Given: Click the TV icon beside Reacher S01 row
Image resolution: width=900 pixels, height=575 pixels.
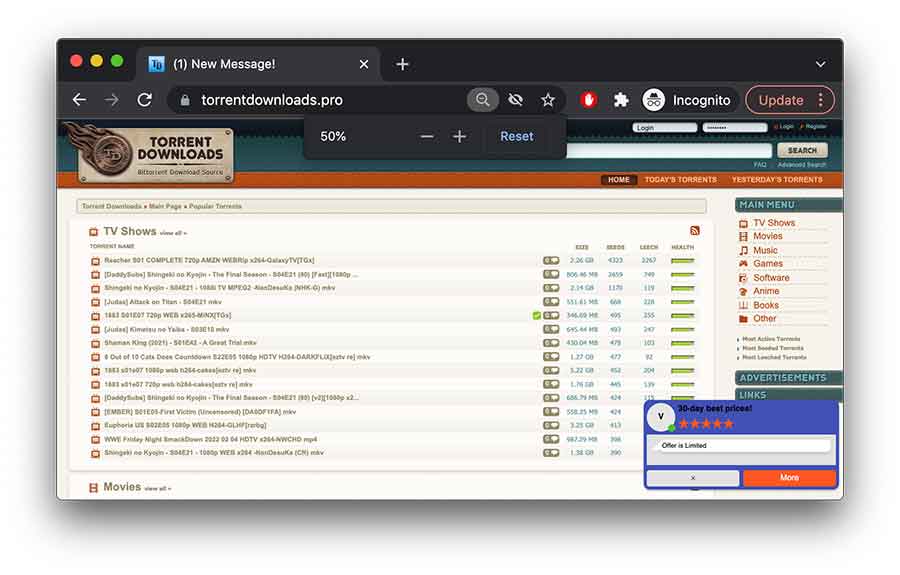Looking at the screenshot, I should 95,261.
